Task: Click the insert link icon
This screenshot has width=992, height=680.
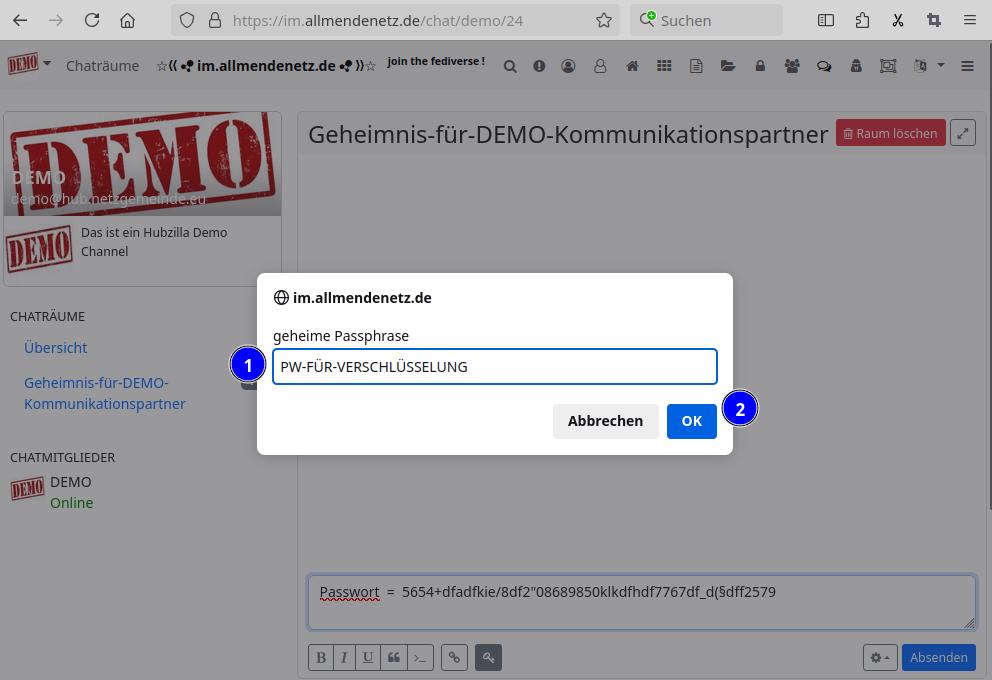Action: coord(454,657)
